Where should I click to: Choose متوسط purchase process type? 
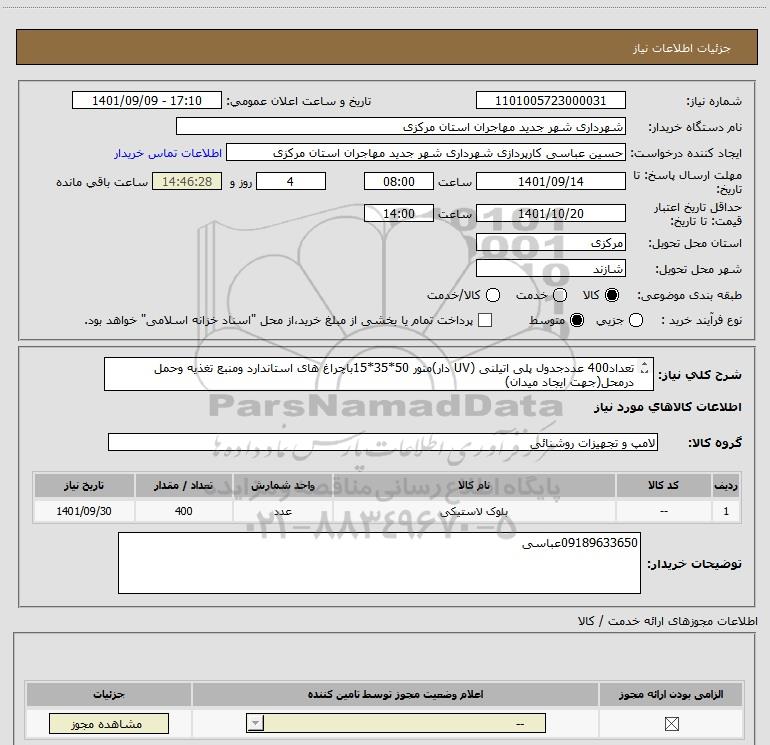pos(577,320)
